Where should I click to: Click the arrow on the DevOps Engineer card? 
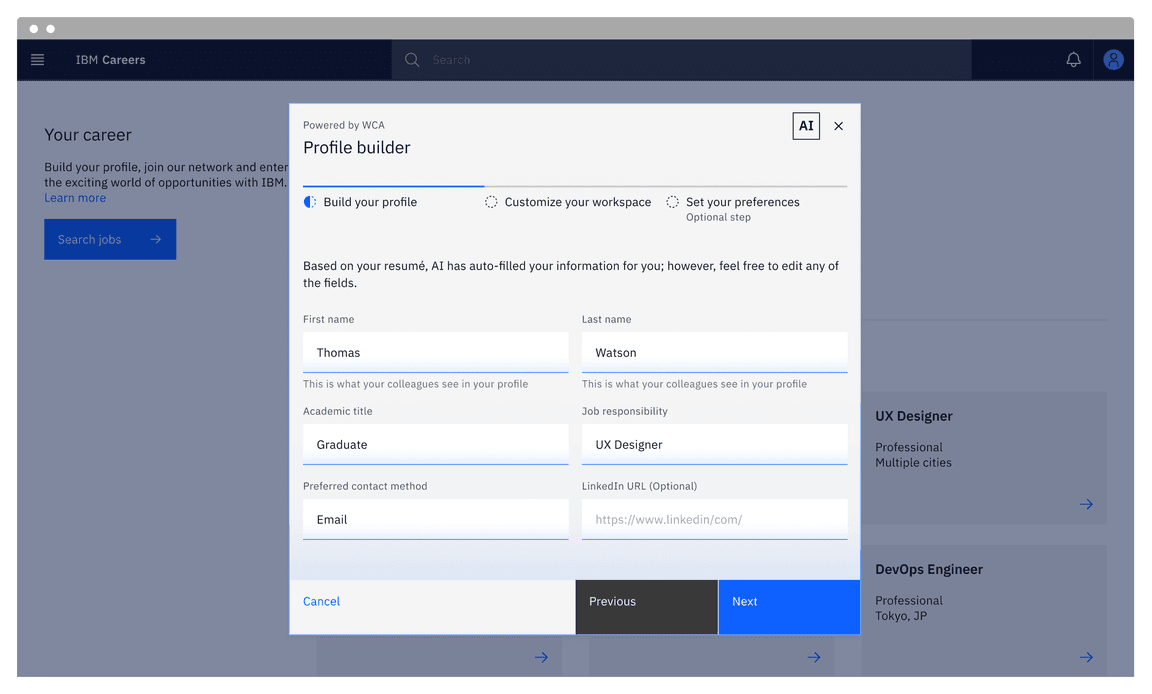[x=1086, y=657]
